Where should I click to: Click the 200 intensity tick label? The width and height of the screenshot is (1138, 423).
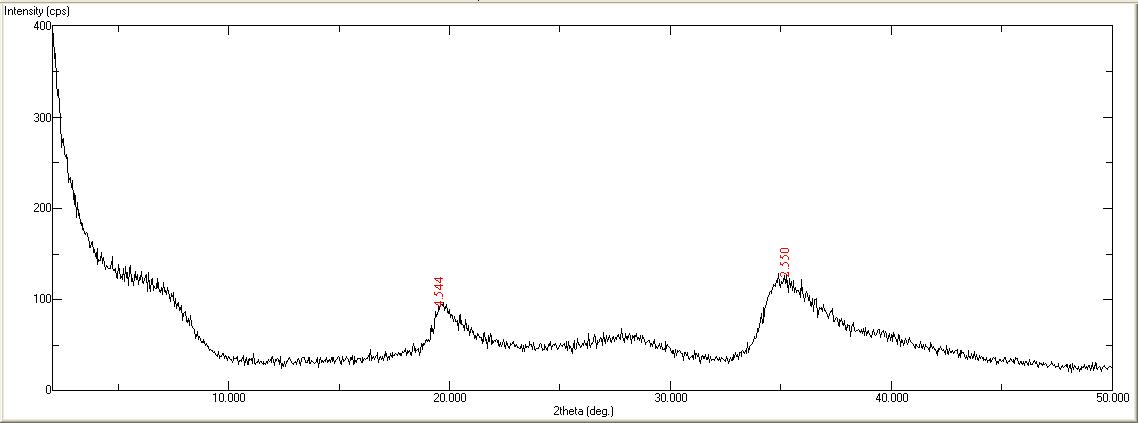tap(41, 209)
